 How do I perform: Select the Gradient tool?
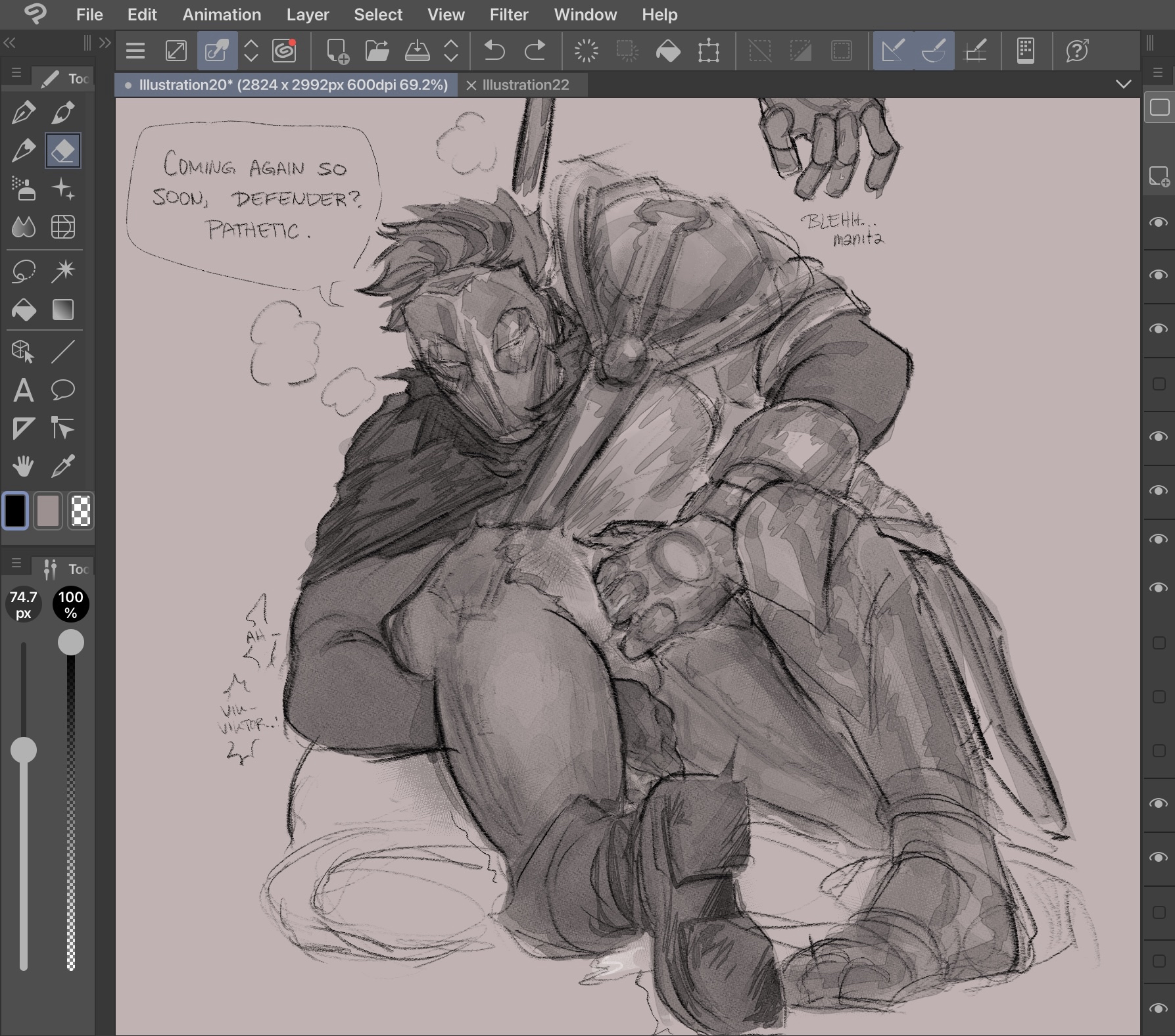pos(63,310)
